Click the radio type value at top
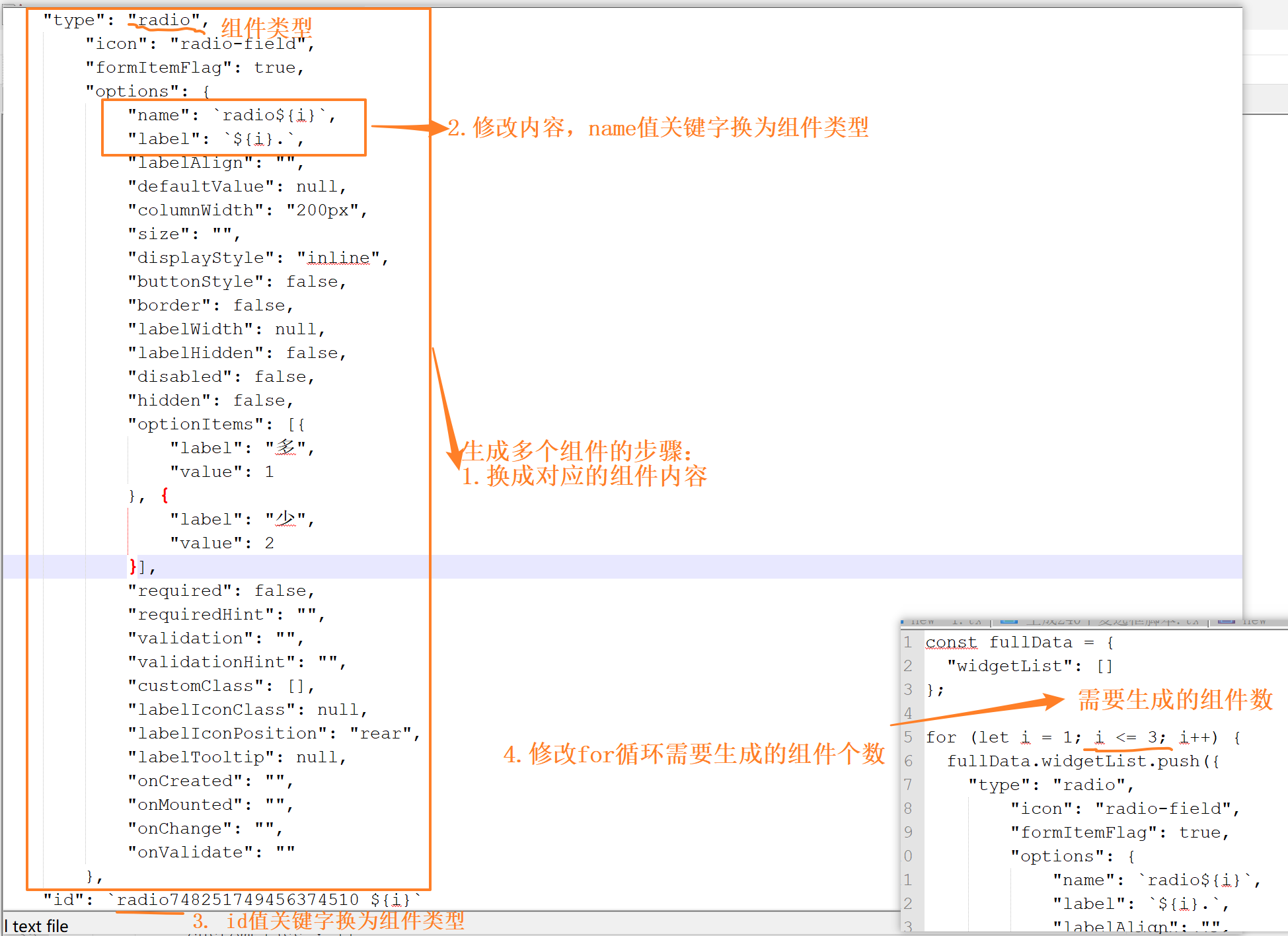 click(x=164, y=20)
